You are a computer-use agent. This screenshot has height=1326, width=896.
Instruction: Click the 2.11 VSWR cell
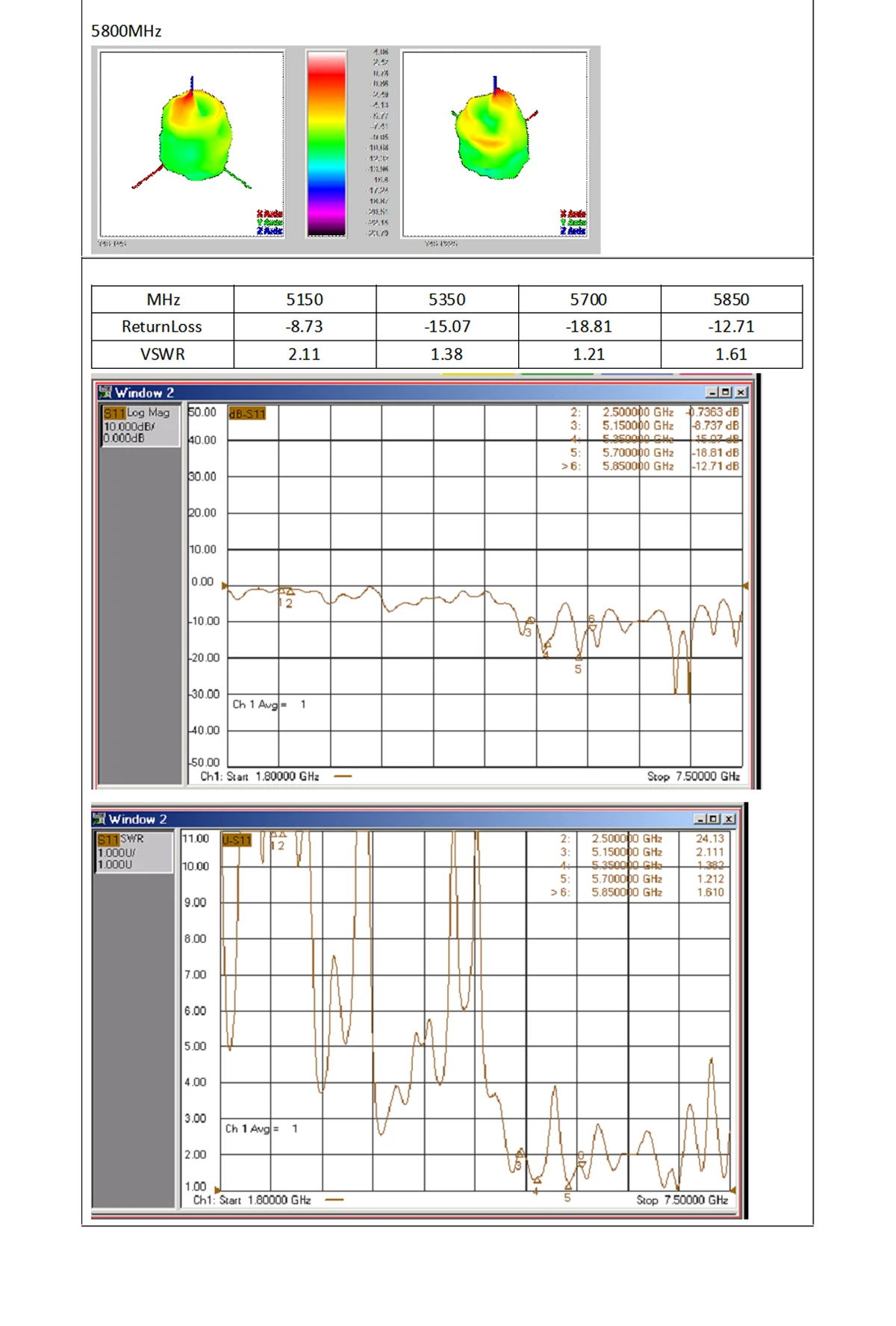[x=305, y=354]
